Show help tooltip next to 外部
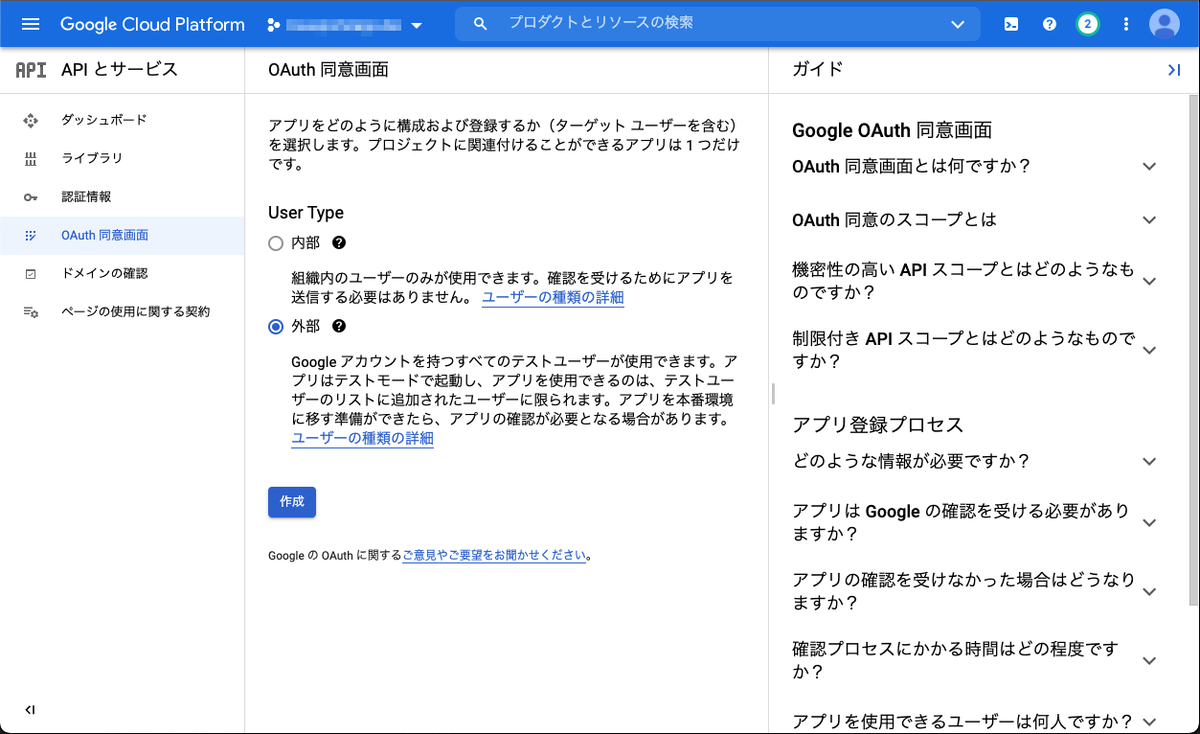 (x=339, y=326)
